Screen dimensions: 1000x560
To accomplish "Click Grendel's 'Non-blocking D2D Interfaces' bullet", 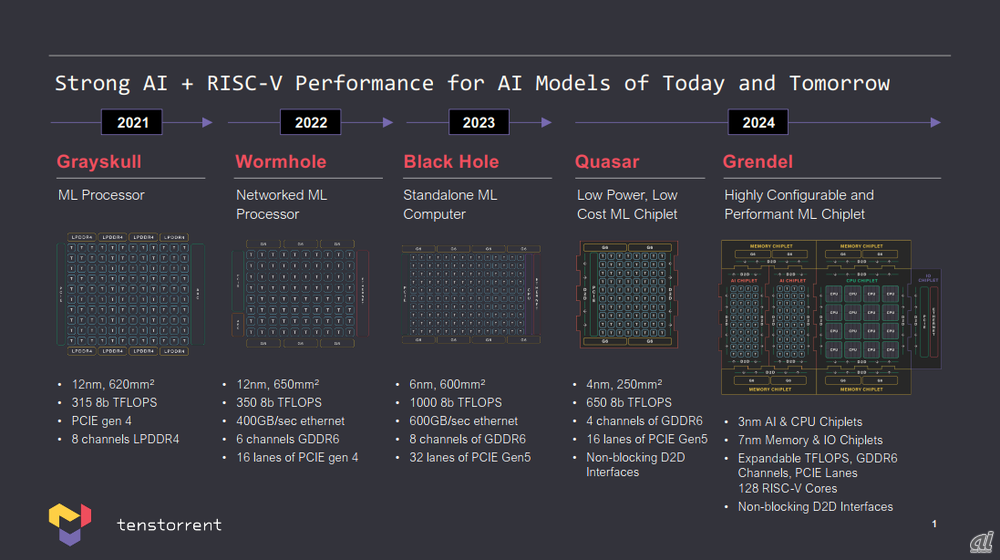I will [815, 506].
